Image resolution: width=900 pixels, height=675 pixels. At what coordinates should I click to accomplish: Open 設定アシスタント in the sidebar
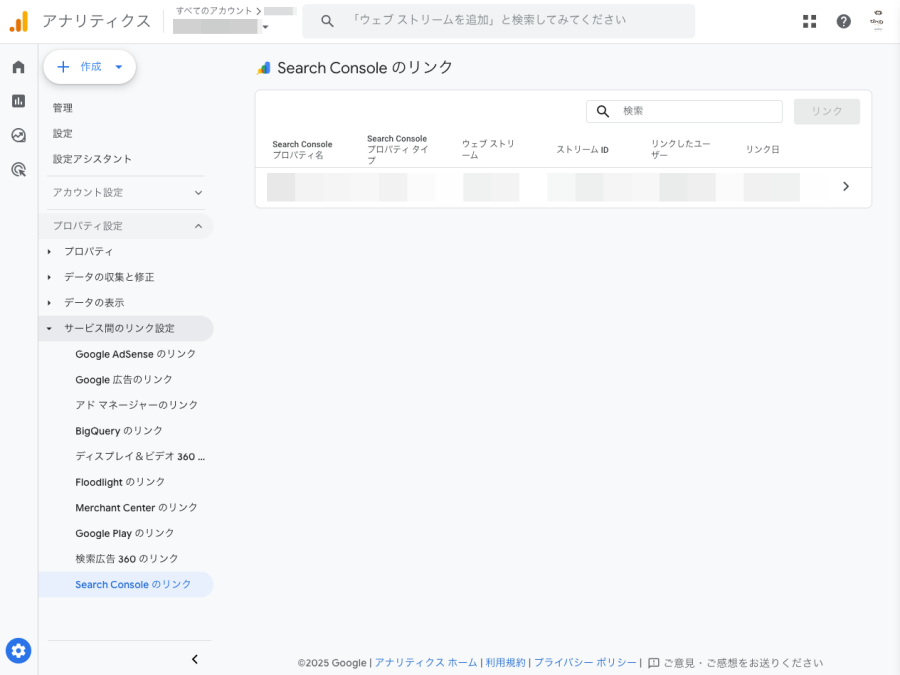point(92,159)
